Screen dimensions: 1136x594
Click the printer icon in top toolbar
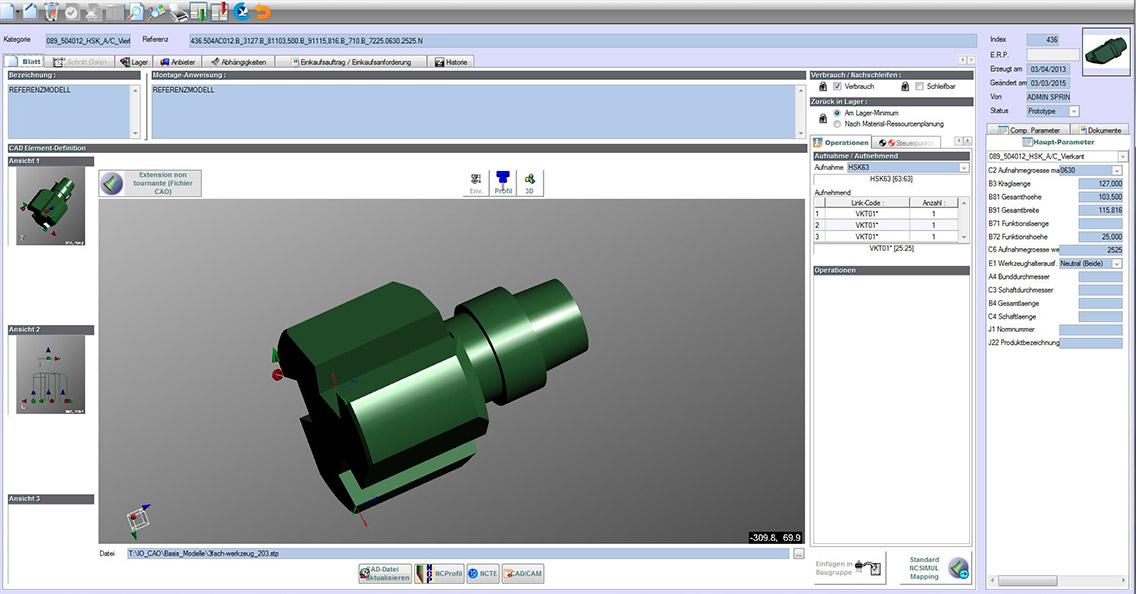coord(177,12)
